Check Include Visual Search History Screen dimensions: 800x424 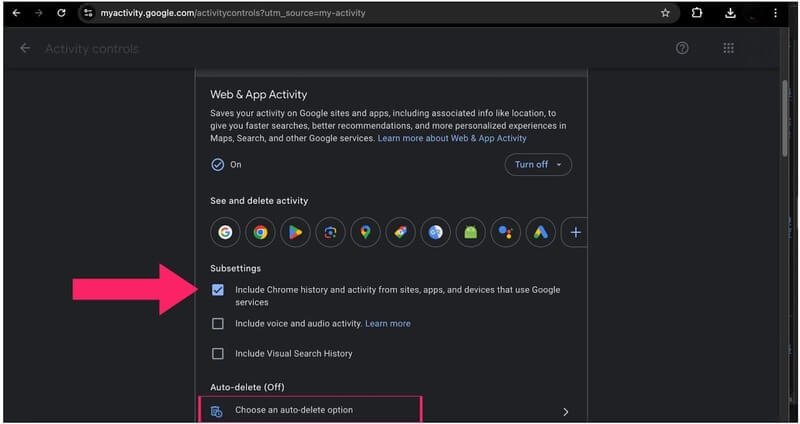click(x=218, y=354)
